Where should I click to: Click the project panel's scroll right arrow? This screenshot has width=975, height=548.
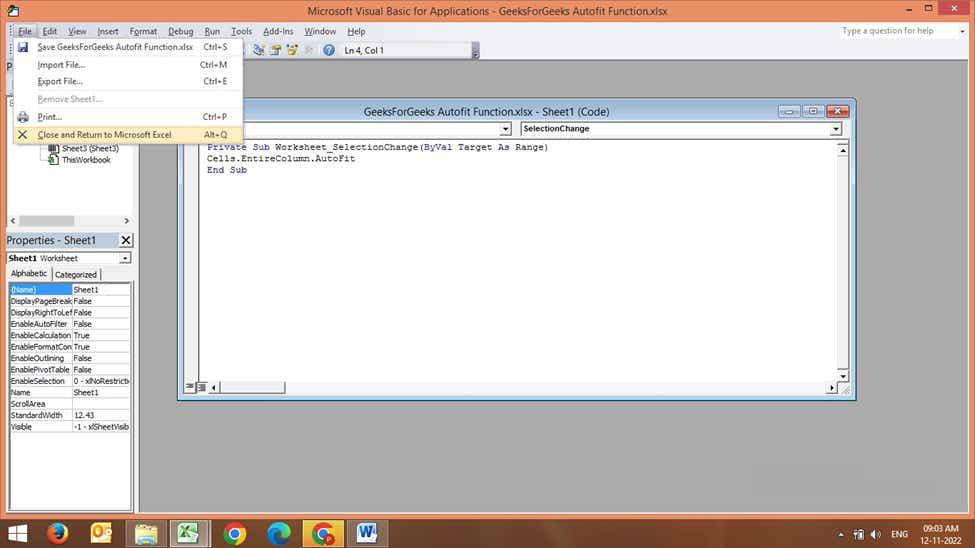click(x=127, y=221)
